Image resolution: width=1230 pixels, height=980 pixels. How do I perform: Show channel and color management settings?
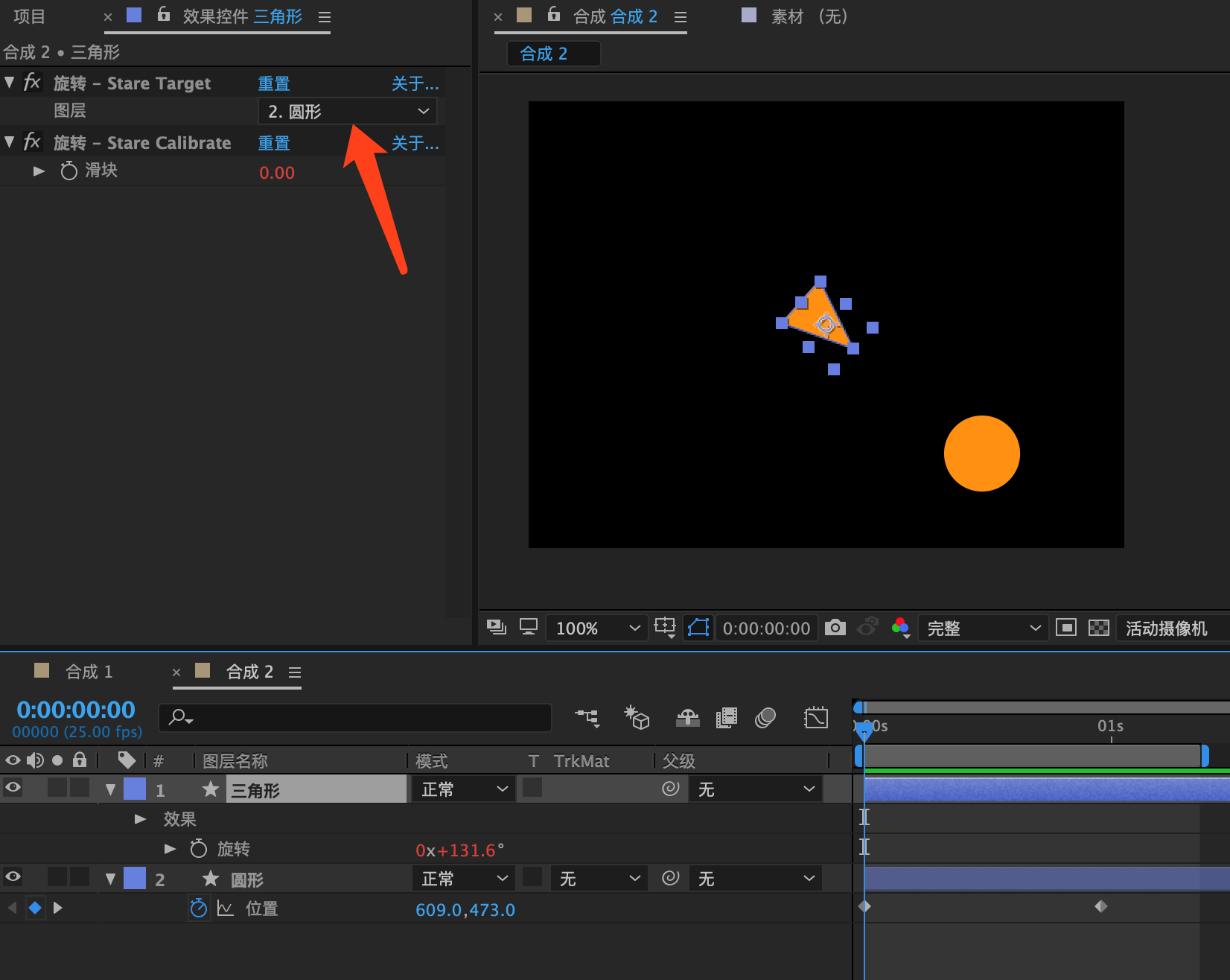901,628
